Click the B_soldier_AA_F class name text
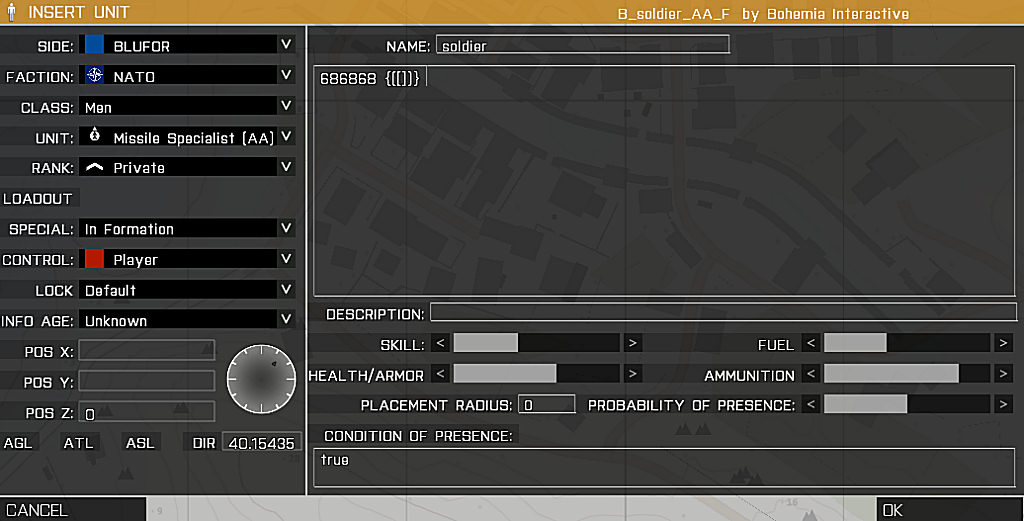The width and height of the screenshot is (1024, 521). tap(674, 14)
